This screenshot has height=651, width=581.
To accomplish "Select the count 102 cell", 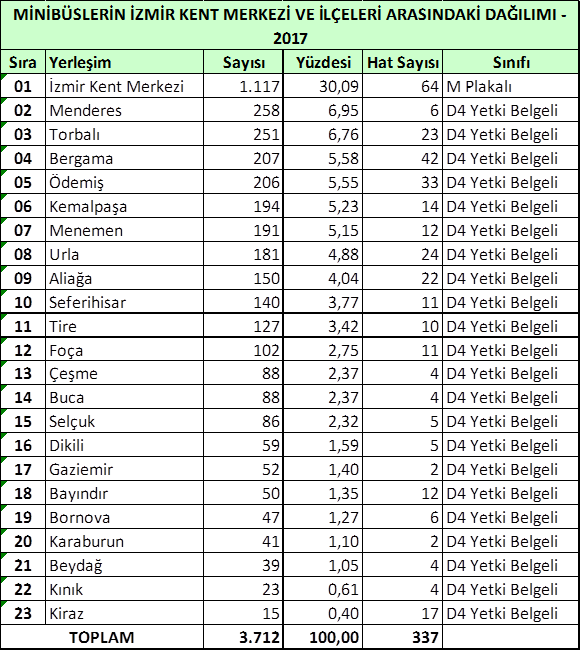I will [x=243, y=350].
